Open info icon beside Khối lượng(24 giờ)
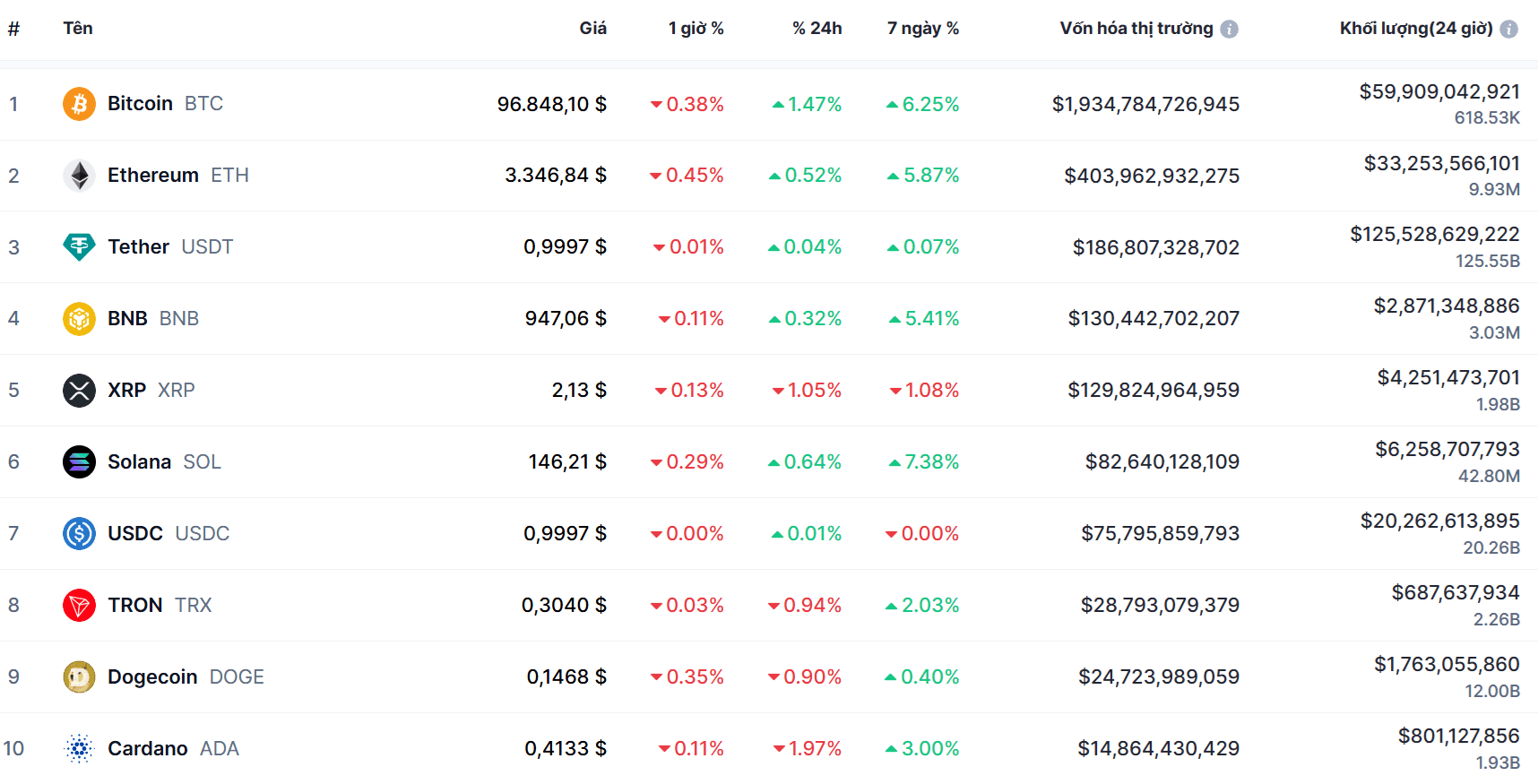This screenshot has width=1538, height=784. coord(1509,29)
